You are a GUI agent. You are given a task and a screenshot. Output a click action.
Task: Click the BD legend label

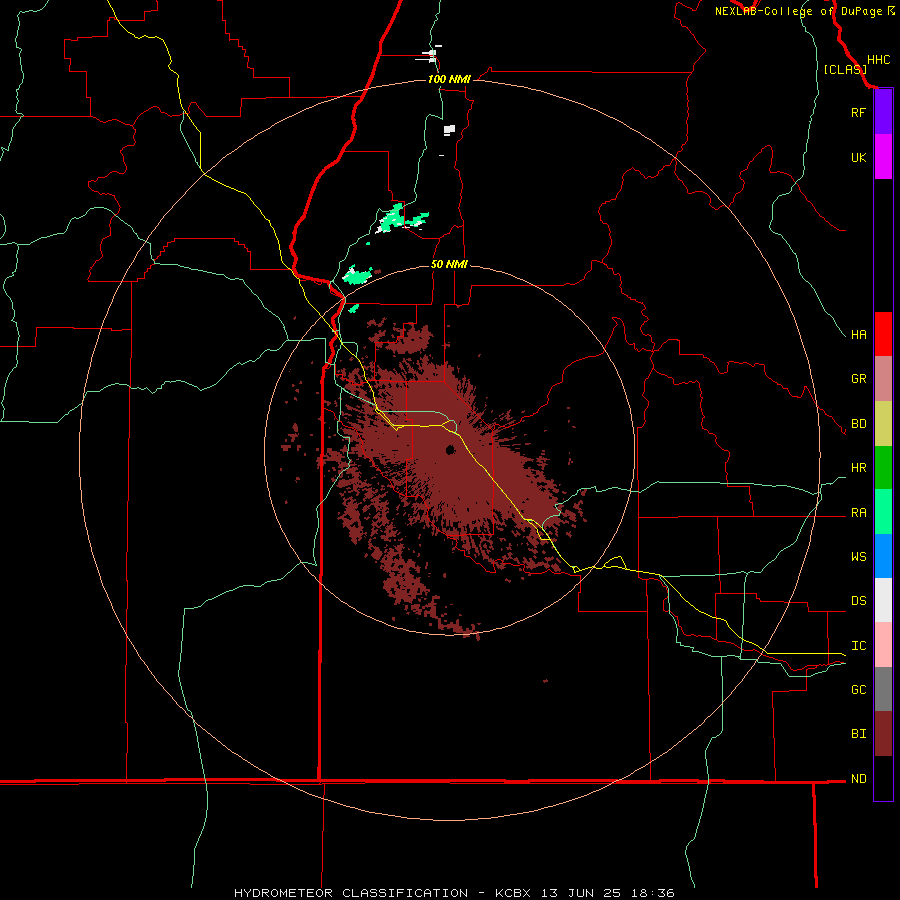click(x=858, y=424)
